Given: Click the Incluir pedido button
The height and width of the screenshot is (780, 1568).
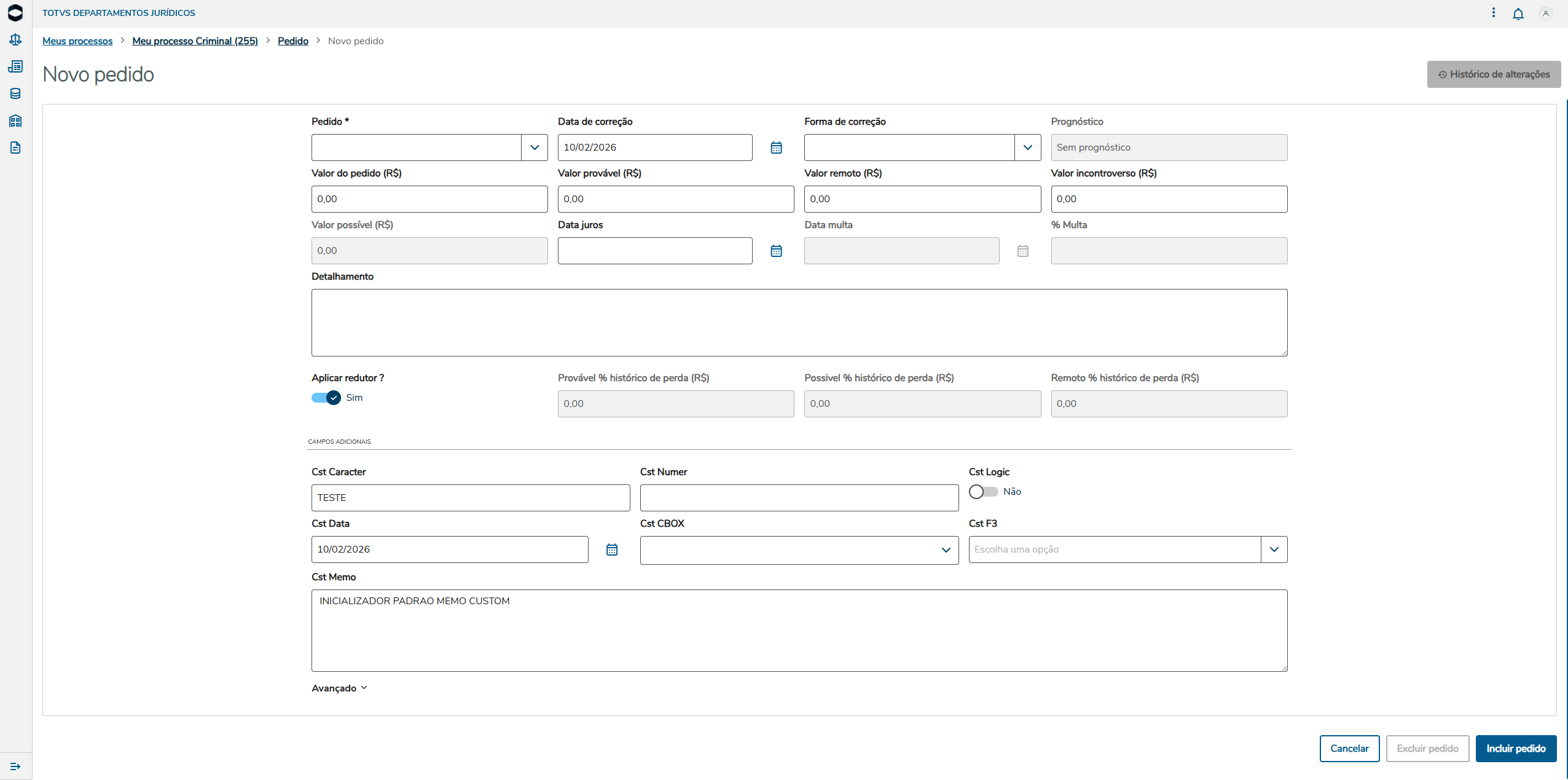Looking at the screenshot, I should [x=1515, y=748].
